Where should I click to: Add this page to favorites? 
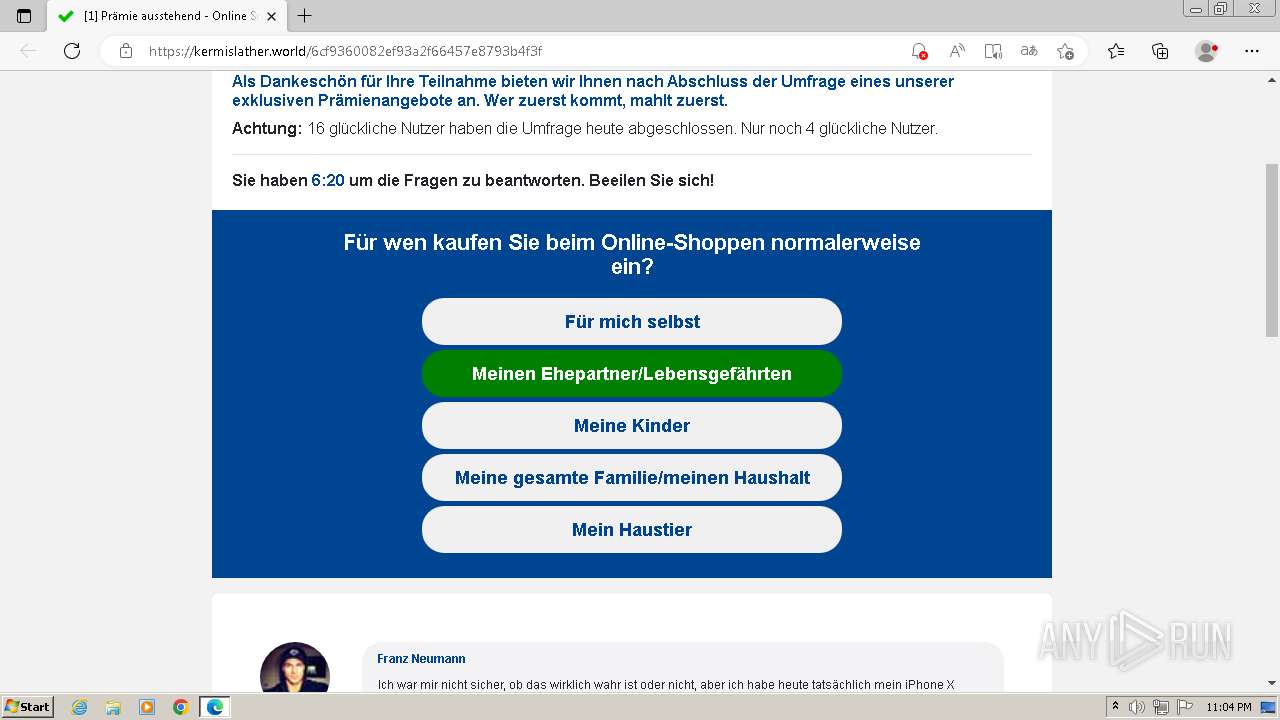point(1066,51)
